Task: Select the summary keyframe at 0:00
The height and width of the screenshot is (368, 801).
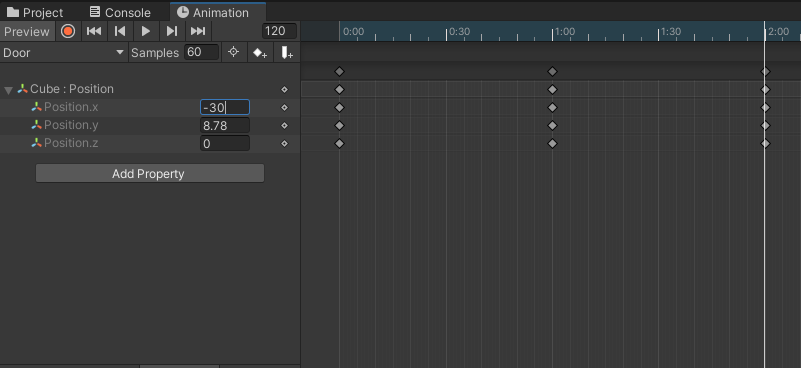Action: (339, 72)
